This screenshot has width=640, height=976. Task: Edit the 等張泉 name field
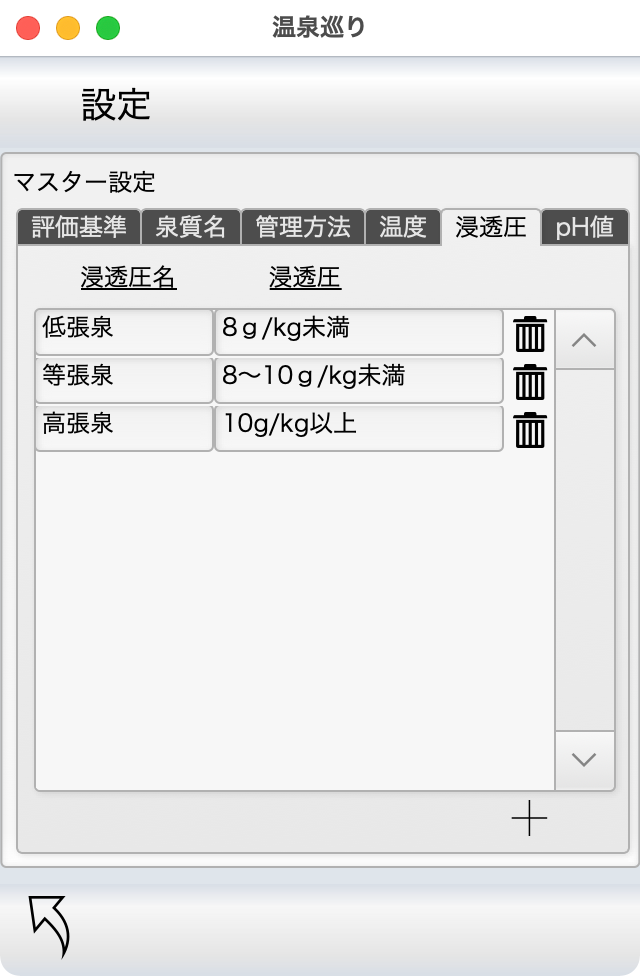124,380
